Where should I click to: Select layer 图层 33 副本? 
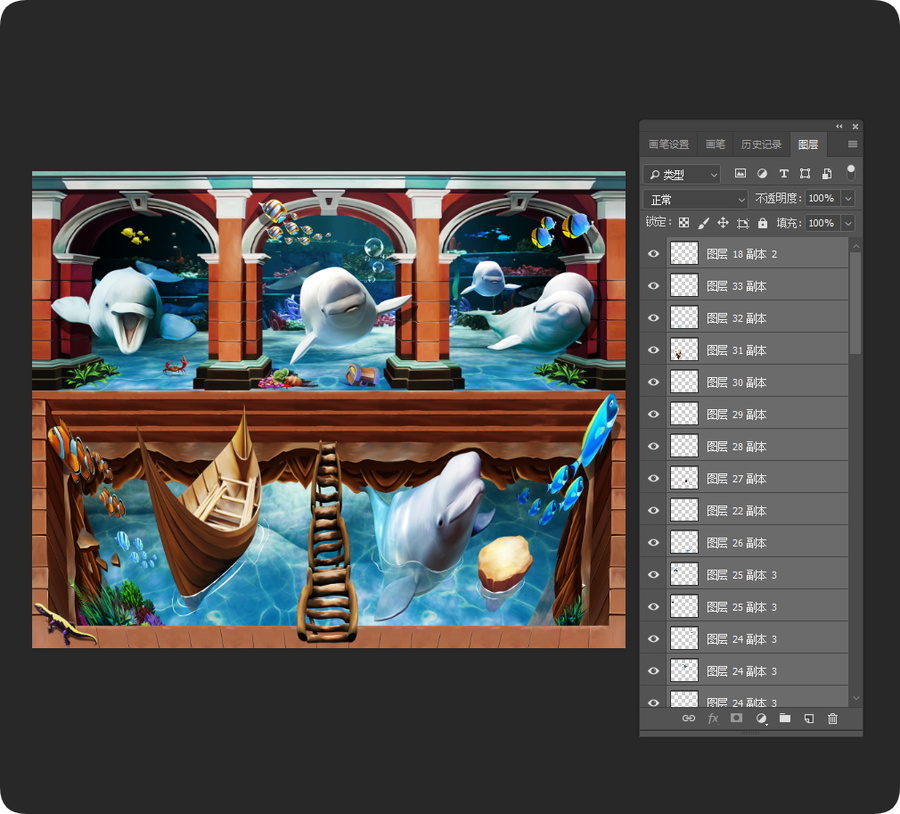(757, 286)
